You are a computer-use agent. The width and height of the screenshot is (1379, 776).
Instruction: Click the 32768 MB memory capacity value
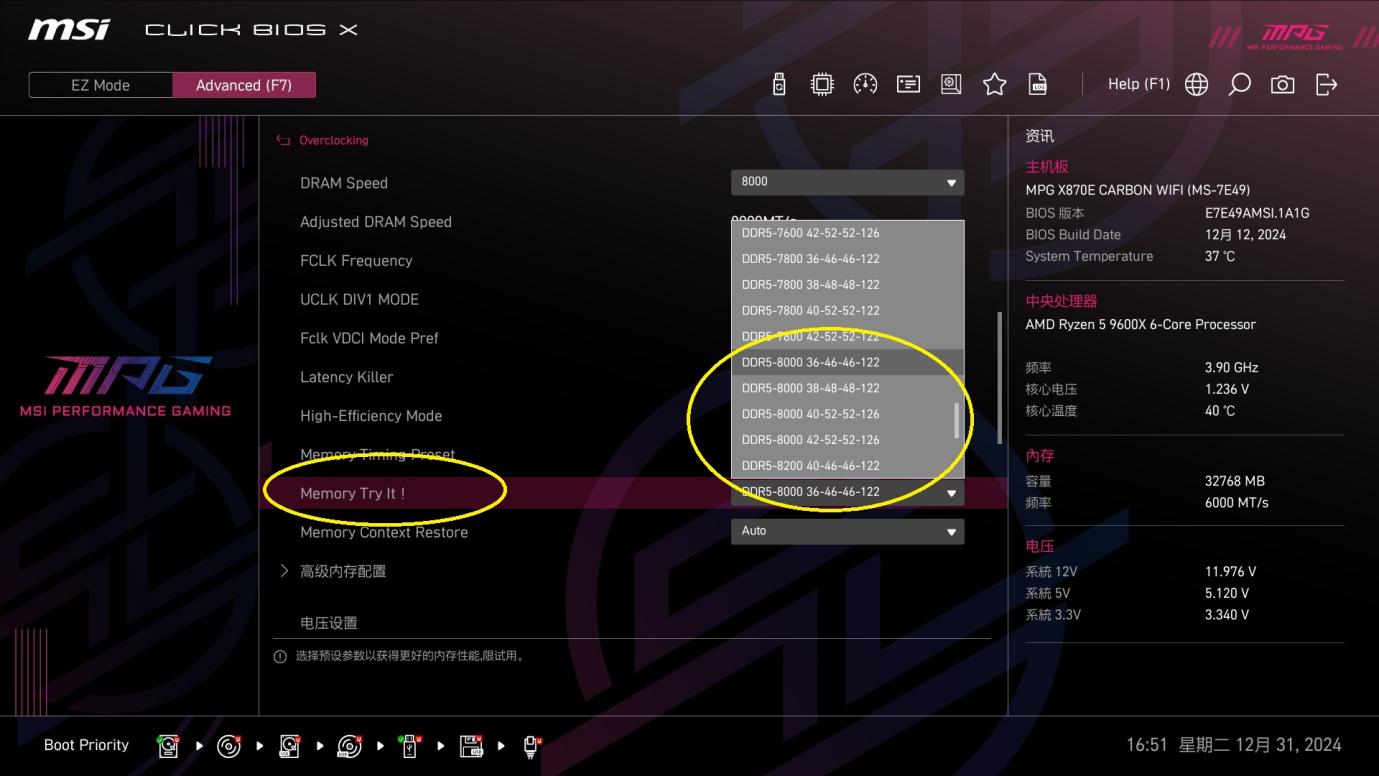pyautogui.click(x=1235, y=481)
